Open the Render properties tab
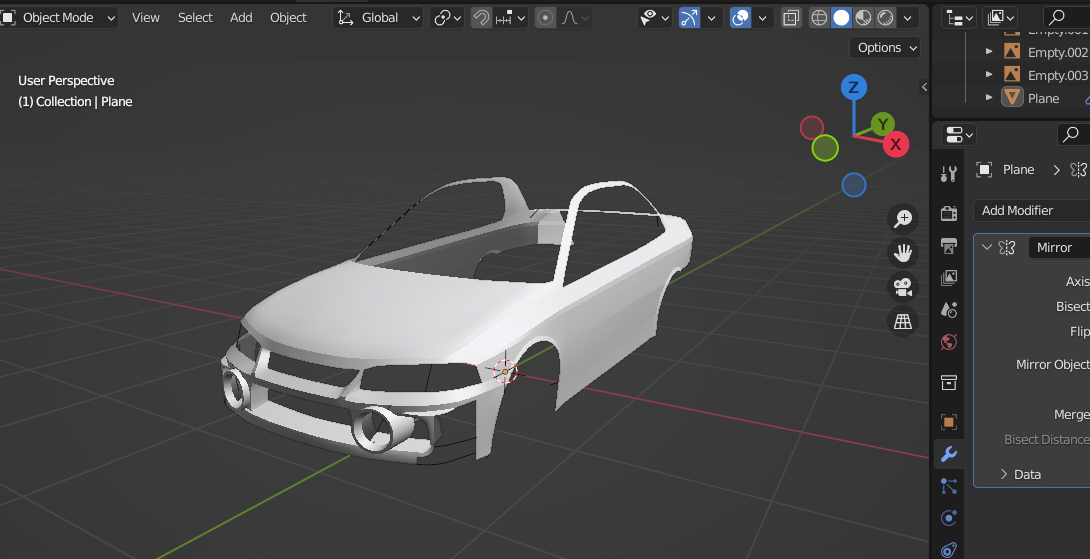 pos(949,213)
